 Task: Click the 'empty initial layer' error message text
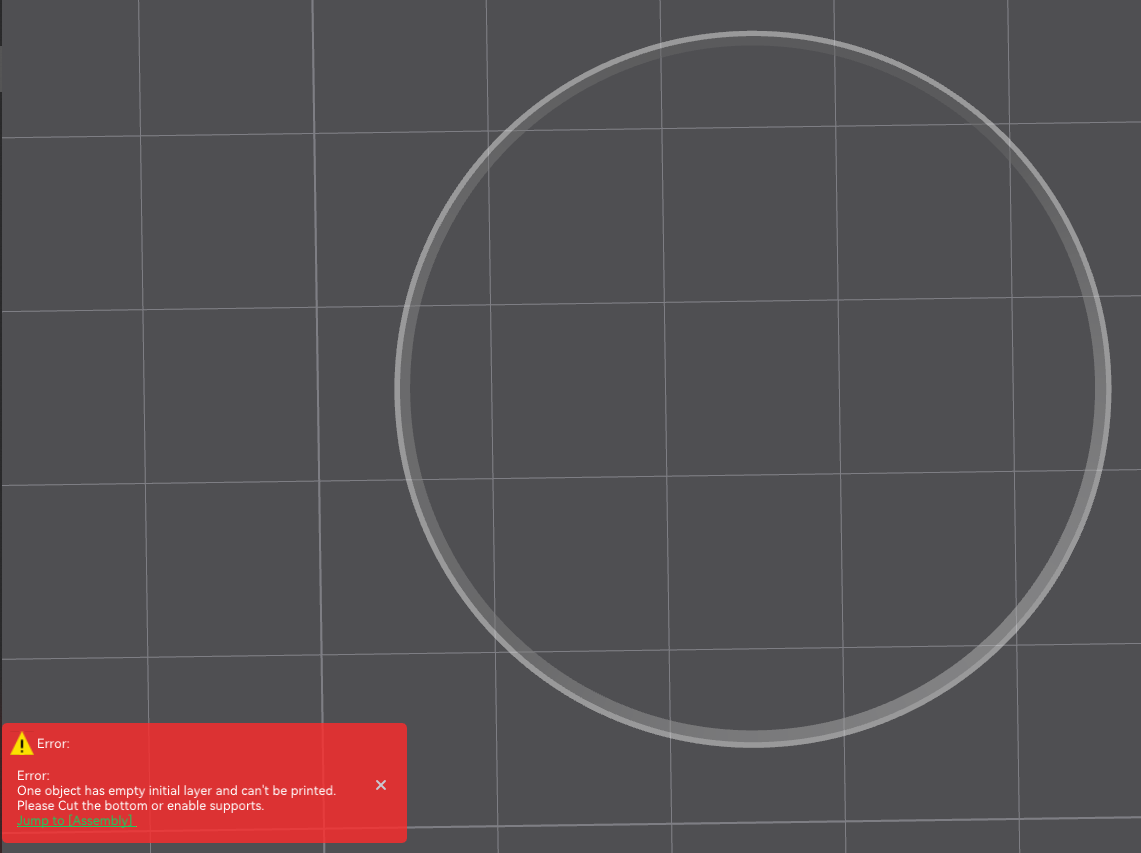point(176,790)
